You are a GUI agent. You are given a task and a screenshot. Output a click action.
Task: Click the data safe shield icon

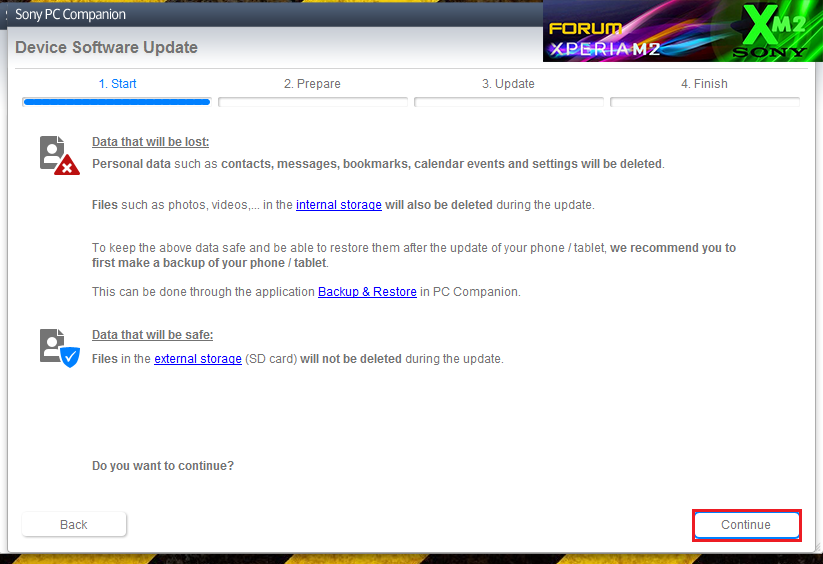point(59,348)
